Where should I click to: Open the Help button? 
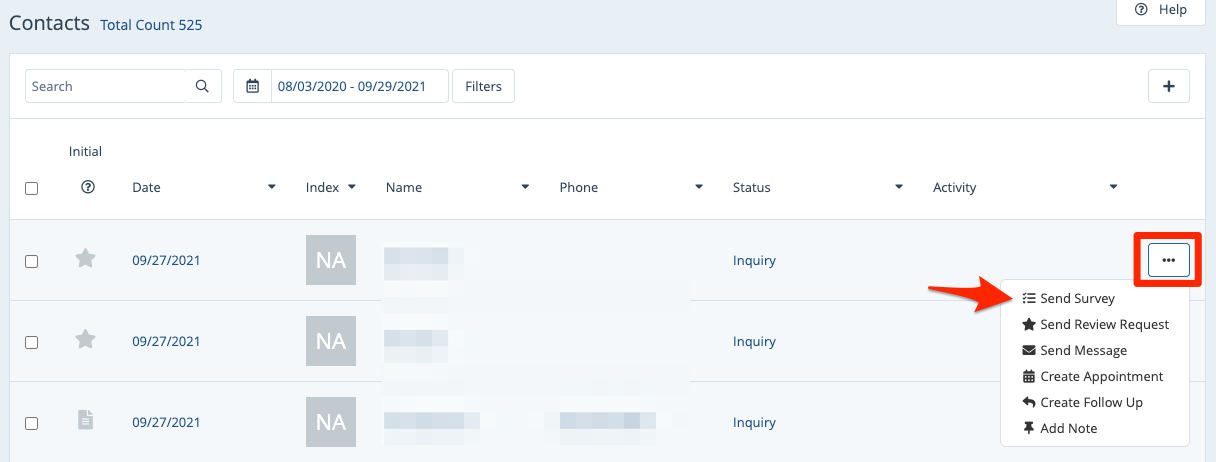tap(1160, 10)
